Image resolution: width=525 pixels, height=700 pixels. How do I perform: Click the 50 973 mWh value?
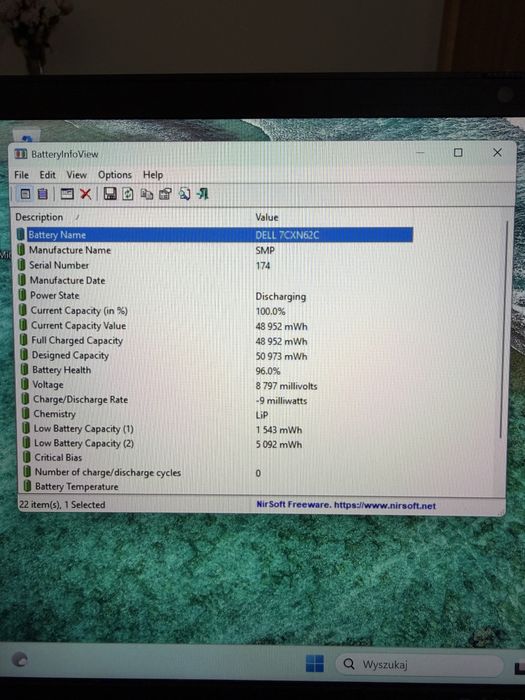(x=281, y=357)
